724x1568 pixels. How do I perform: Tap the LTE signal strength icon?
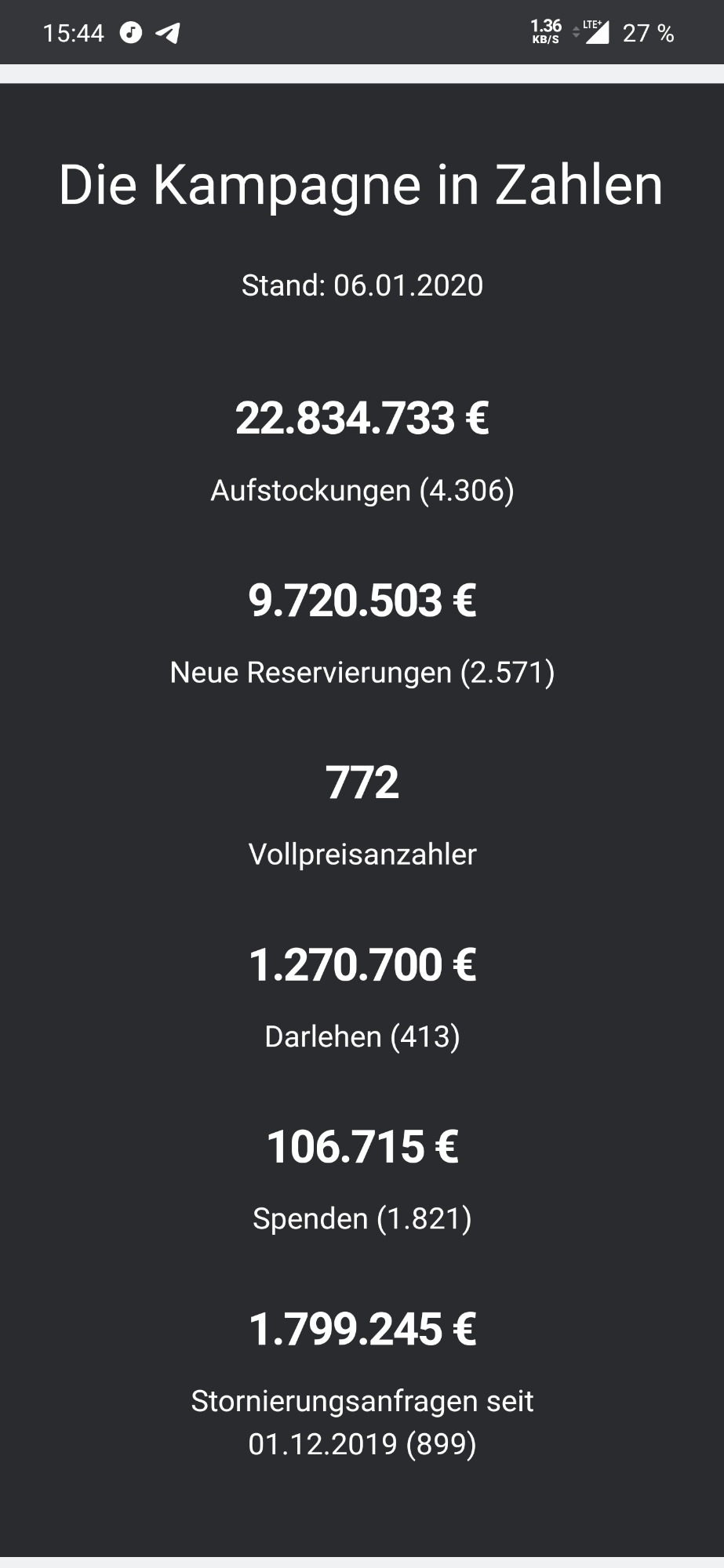594,32
